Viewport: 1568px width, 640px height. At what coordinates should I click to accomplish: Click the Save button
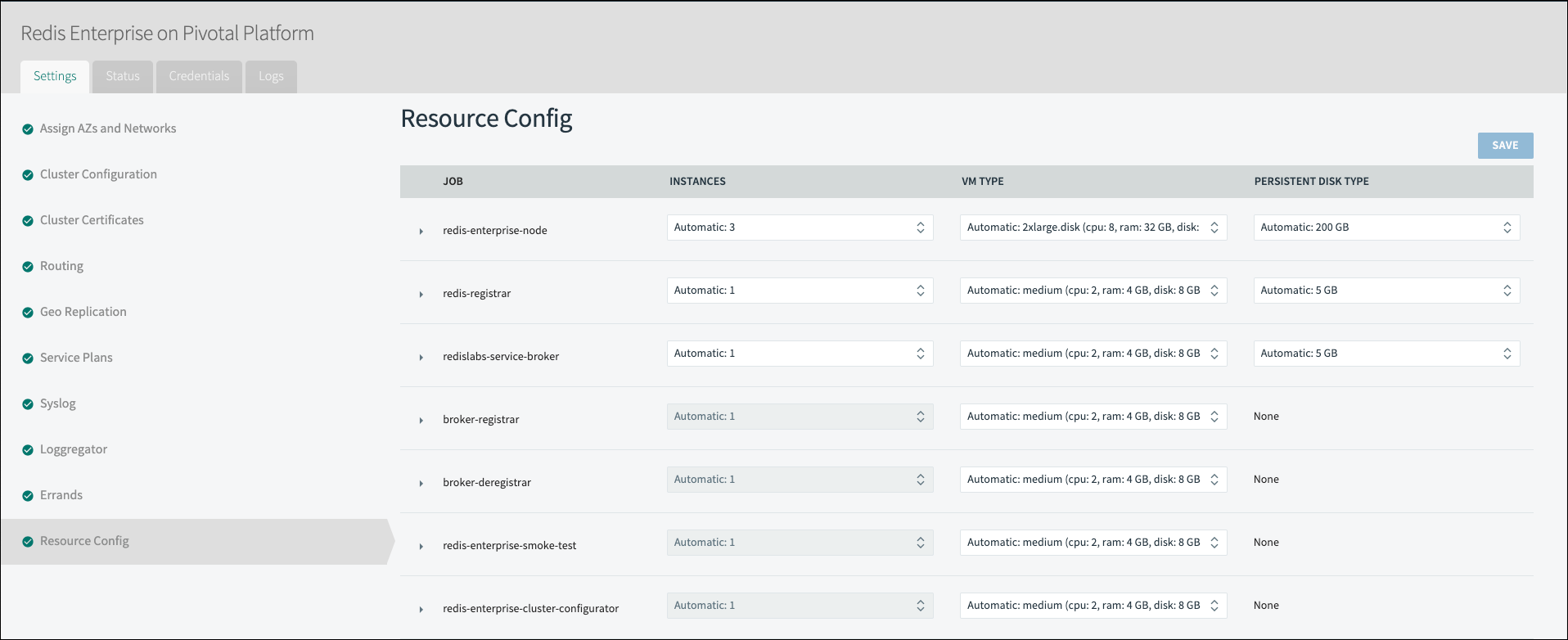coord(1504,146)
